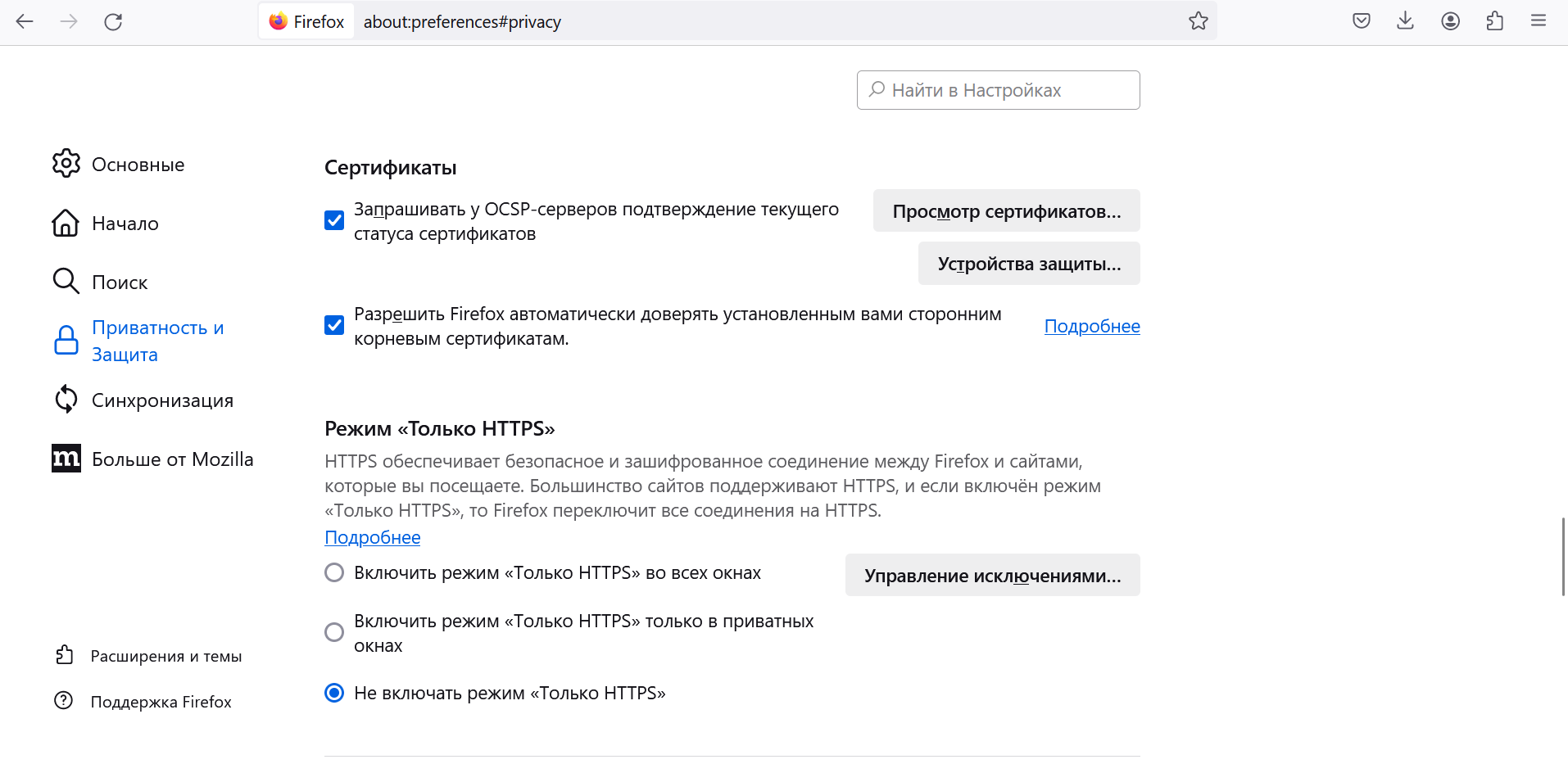Viewport: 1568px width, 764px height.
Task: Open the Основные settings section
Action: (x=138, y=165)
